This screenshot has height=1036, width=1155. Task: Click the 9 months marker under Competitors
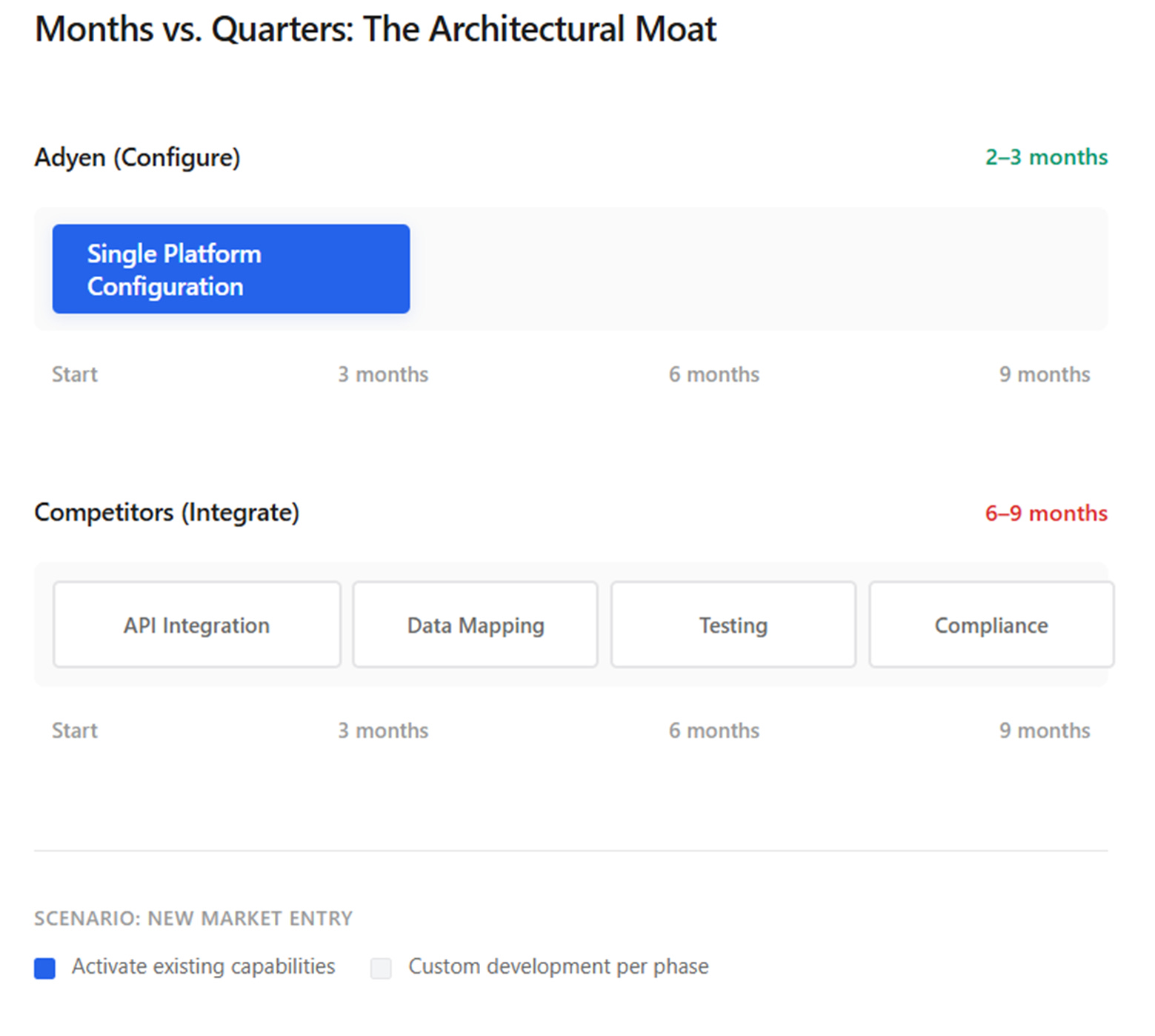coord(1044,731)
